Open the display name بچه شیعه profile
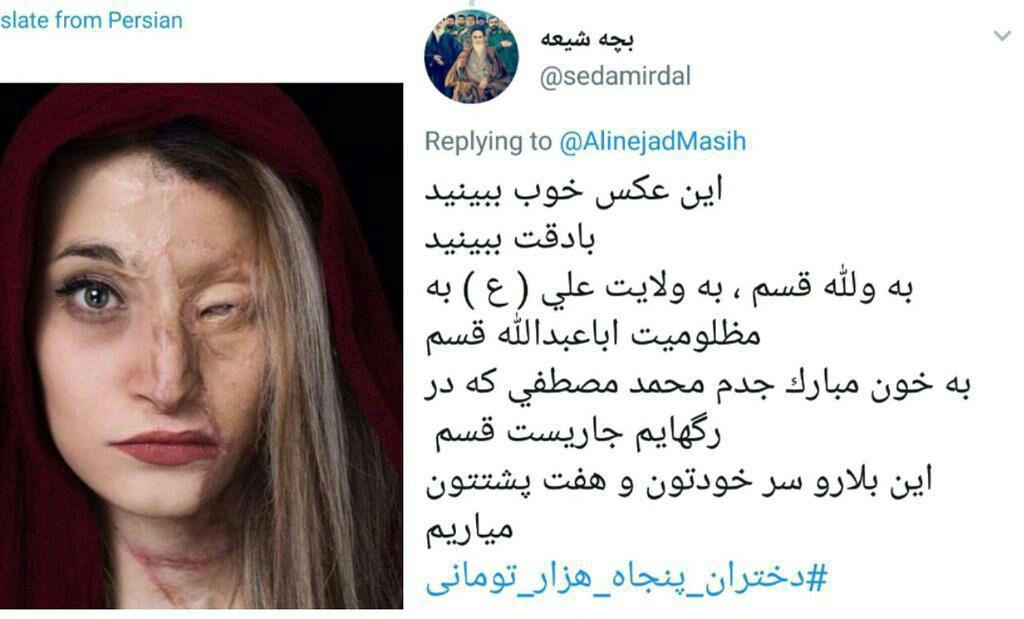The width and height of the screenshot is (1024, 619). coord(586,40)
